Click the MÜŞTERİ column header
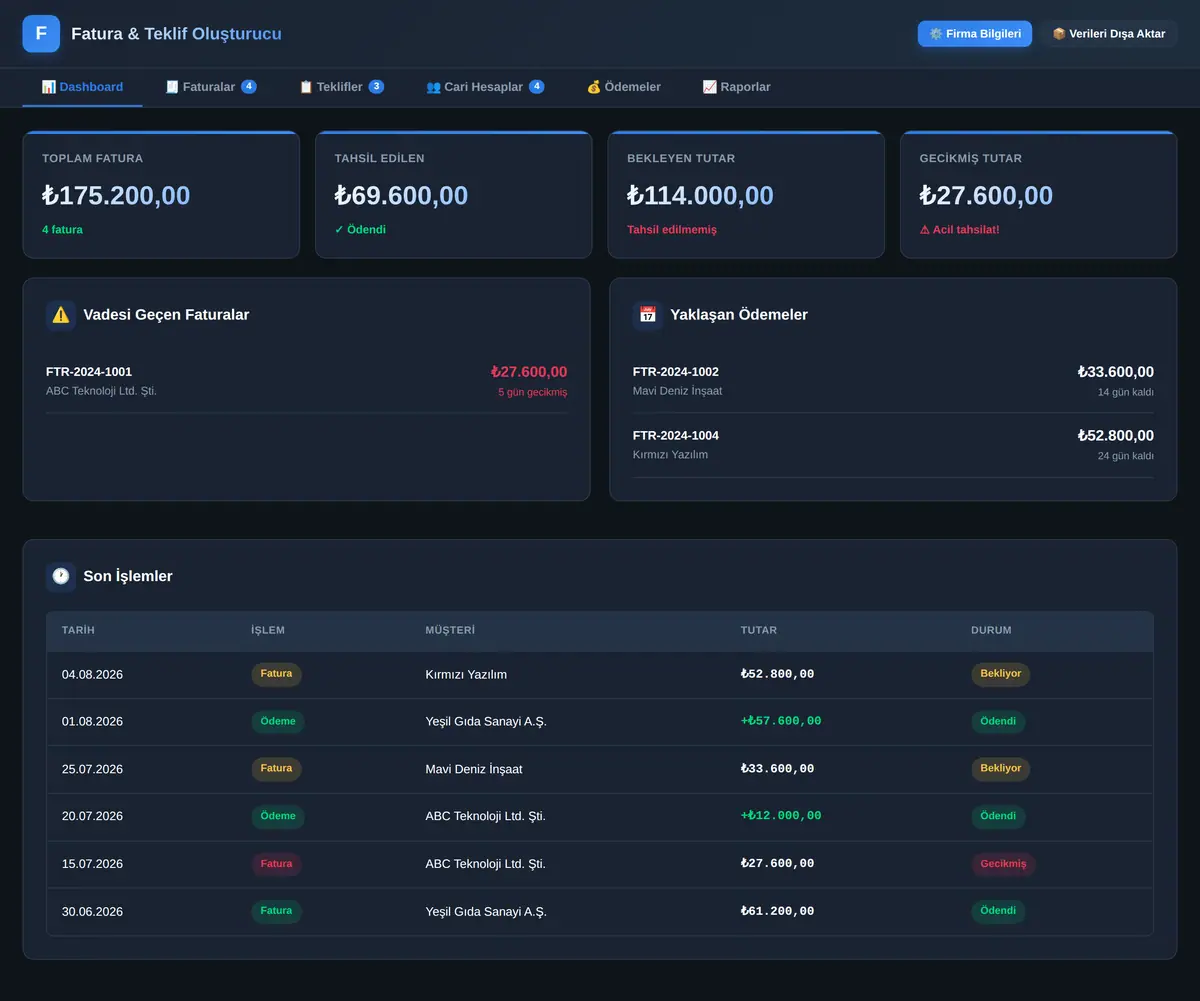This screenshot has width=1200, height=1001. (x=450, y=631)
